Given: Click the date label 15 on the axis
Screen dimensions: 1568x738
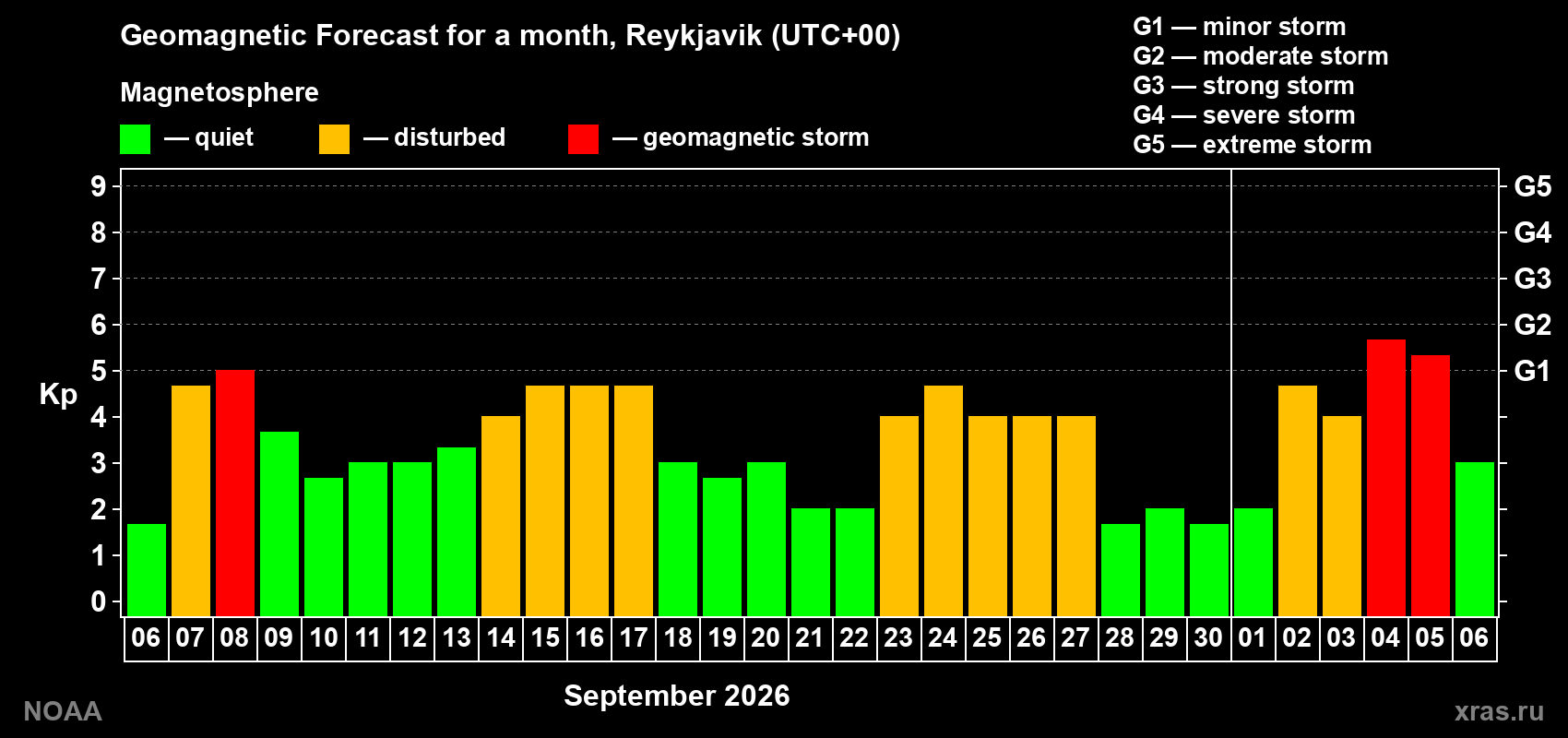Looking at the screenshot, I should (x=545, y=638).
